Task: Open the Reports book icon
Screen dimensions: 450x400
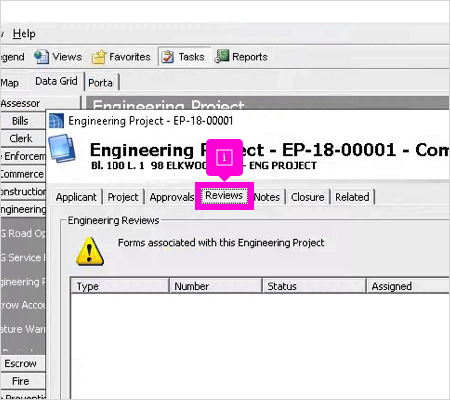Action: [x=222, y=56]
